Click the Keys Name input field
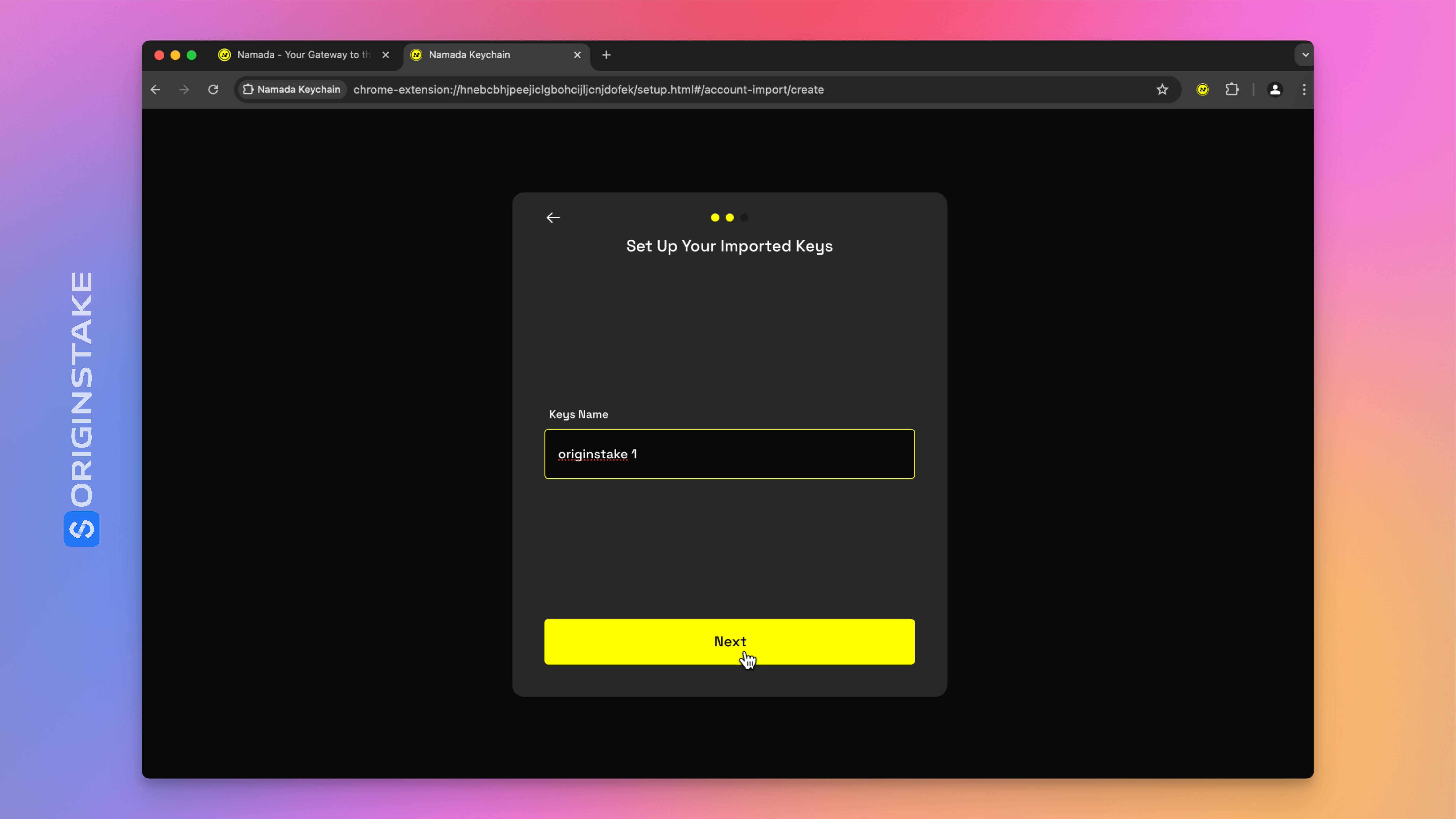This screenshot has width=1456, height=819. tap(729, 454)
